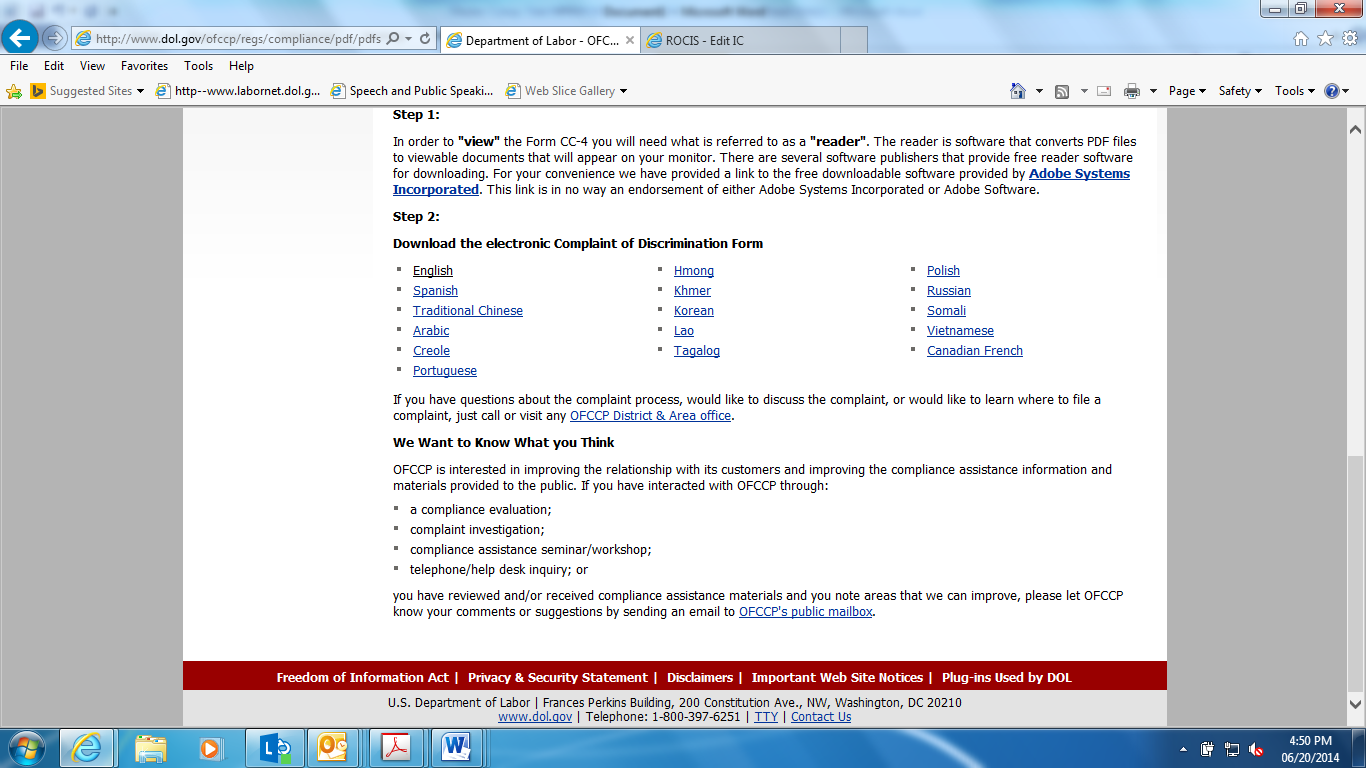The width and height of the screenshot is (1366, 768).
Task: Click the Home icon in the command bar
Action: click(x=1018, y=91)
